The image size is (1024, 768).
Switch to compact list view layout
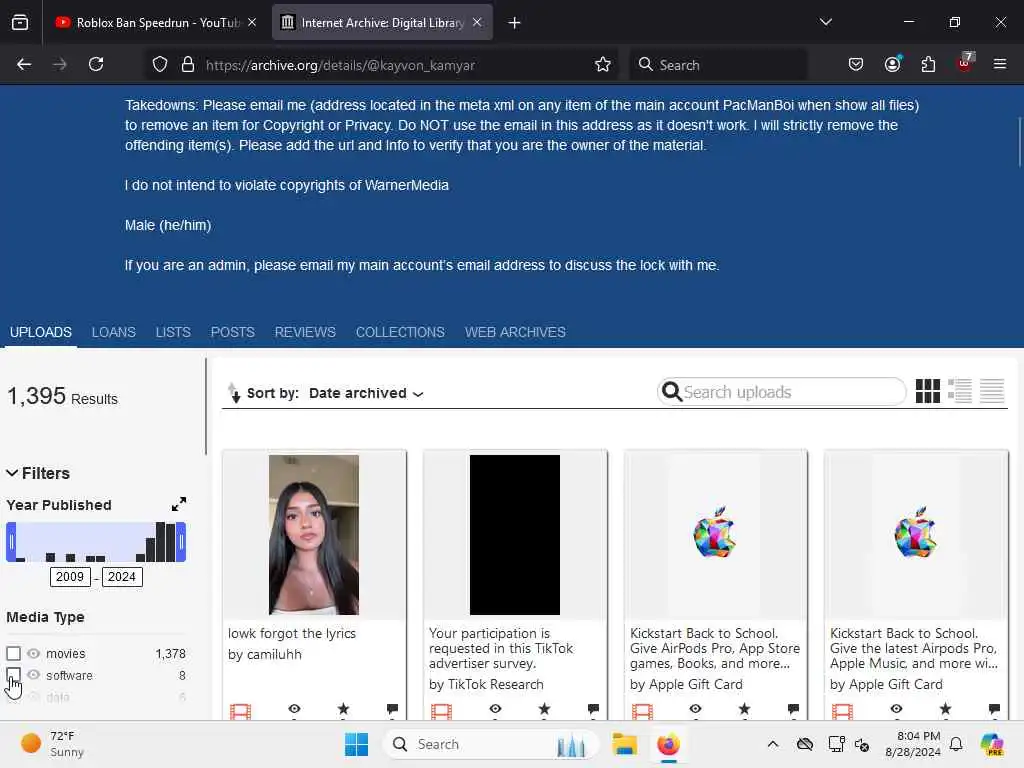pyautogui.click(x=992, y=391)
